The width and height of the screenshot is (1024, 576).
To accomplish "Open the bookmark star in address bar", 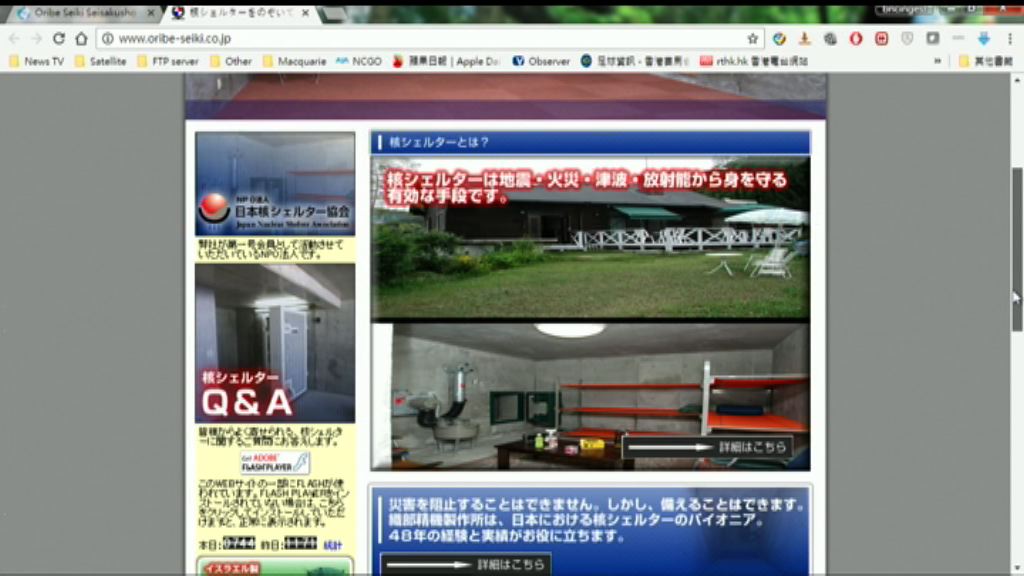I will click(x=752, y=38).
